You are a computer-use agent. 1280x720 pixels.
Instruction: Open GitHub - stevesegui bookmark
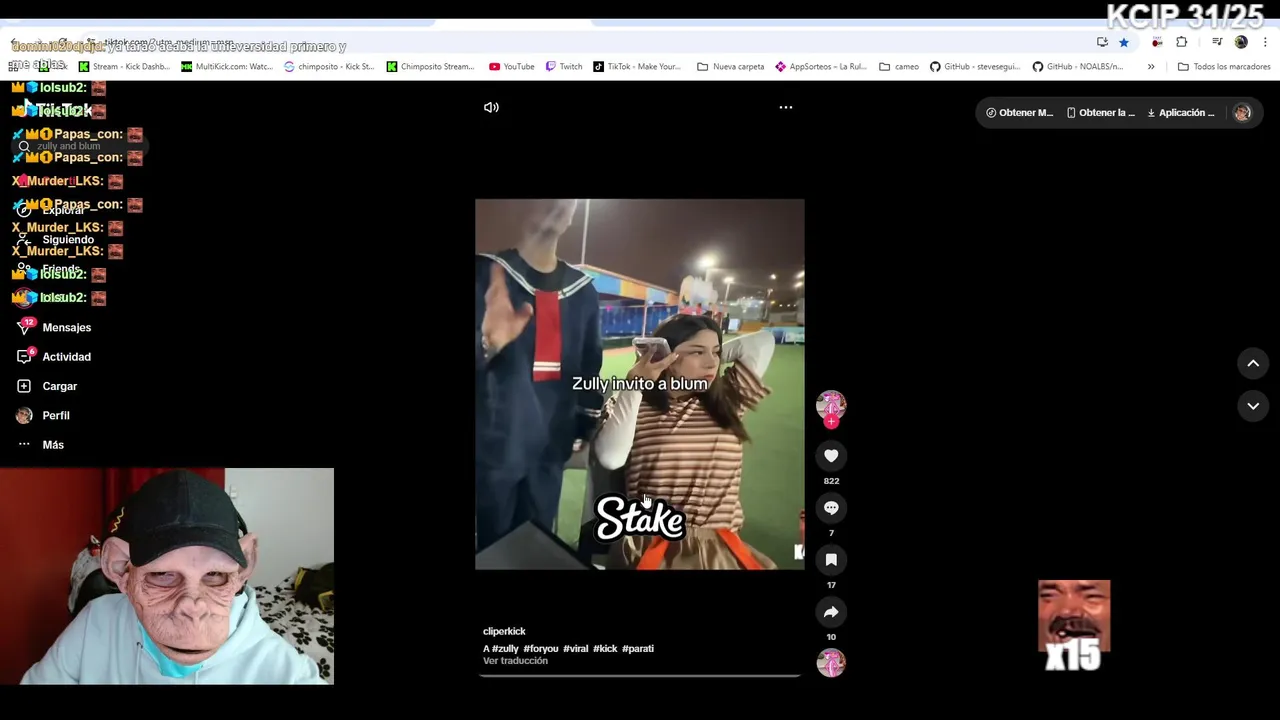pos(975,67)
